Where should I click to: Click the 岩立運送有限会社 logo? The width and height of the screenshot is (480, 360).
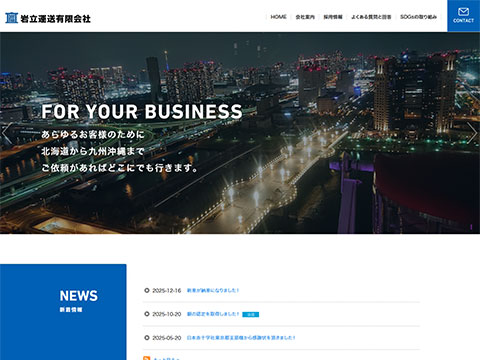point(48,18)
